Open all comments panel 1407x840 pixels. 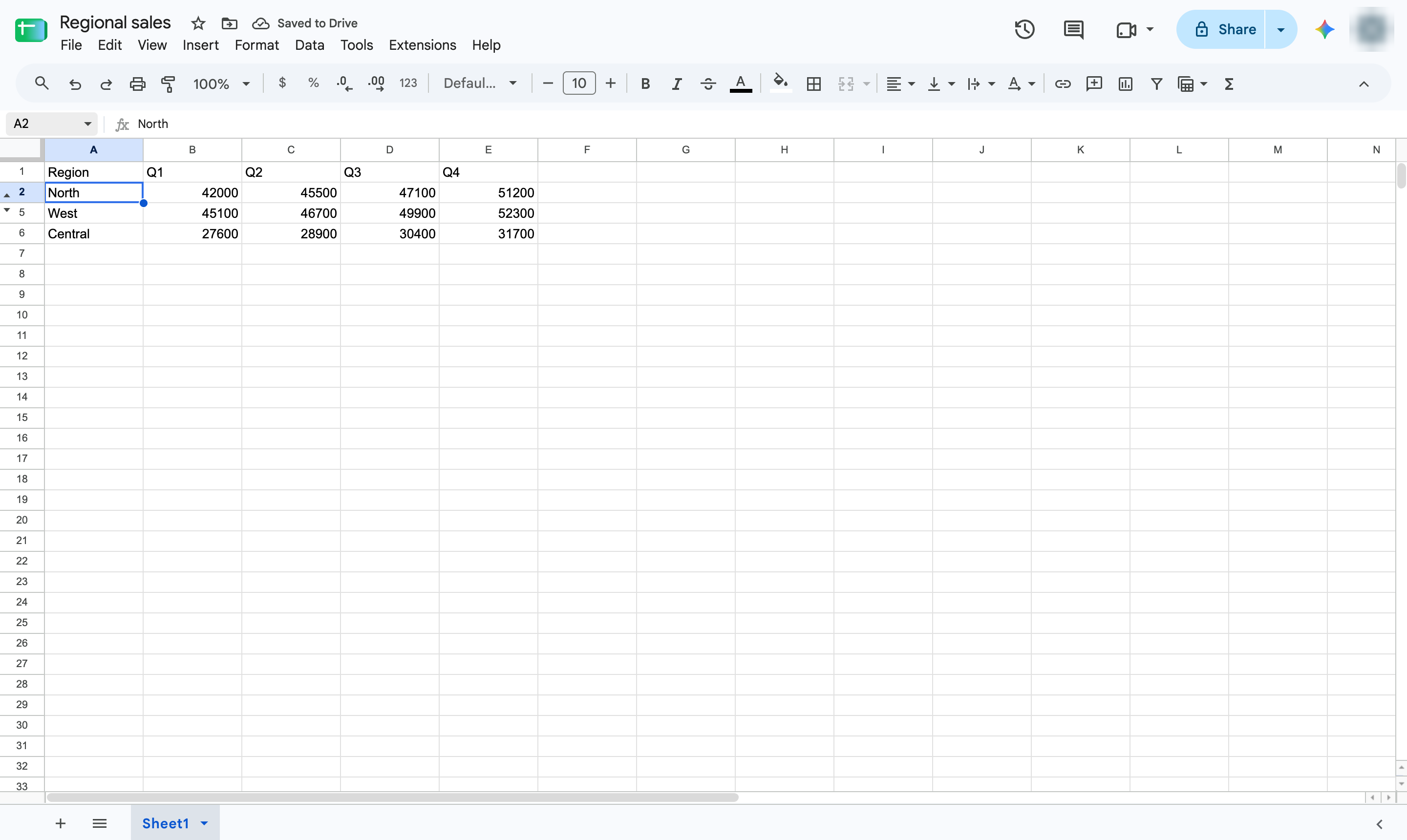click(x=1073, y=29)
